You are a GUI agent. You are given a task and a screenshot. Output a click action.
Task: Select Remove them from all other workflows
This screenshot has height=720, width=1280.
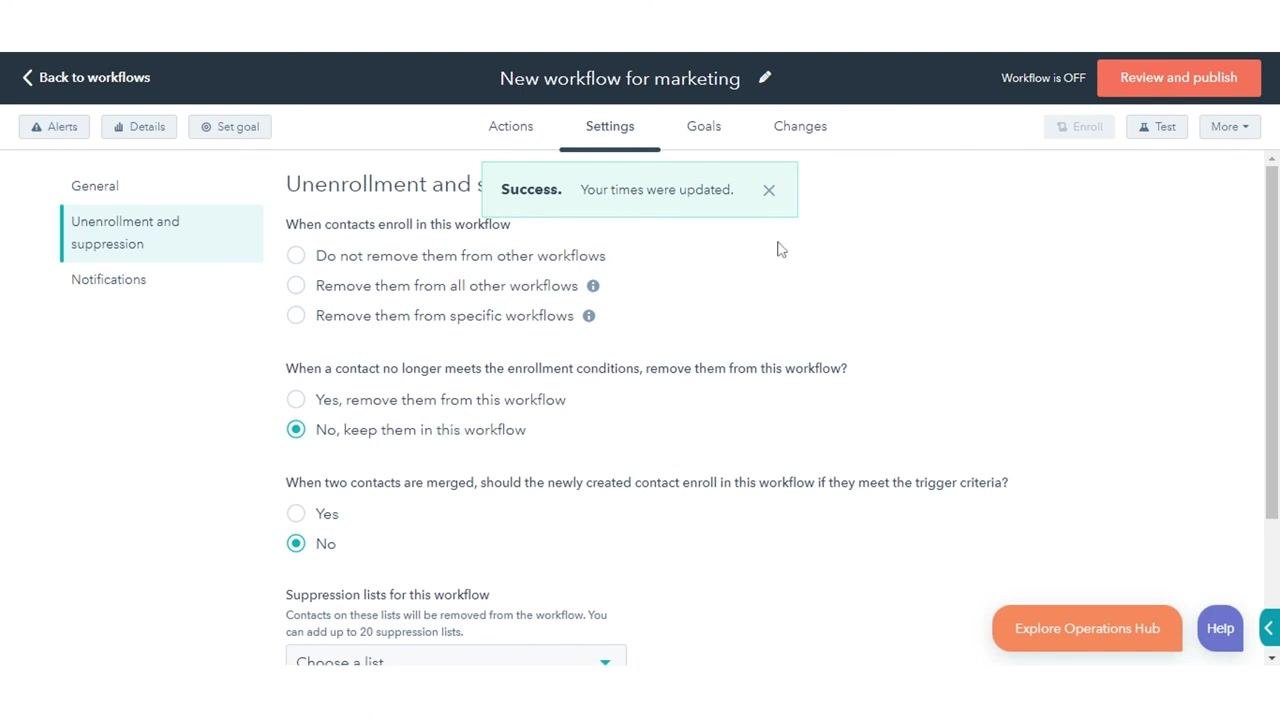[x=296, y=286]
